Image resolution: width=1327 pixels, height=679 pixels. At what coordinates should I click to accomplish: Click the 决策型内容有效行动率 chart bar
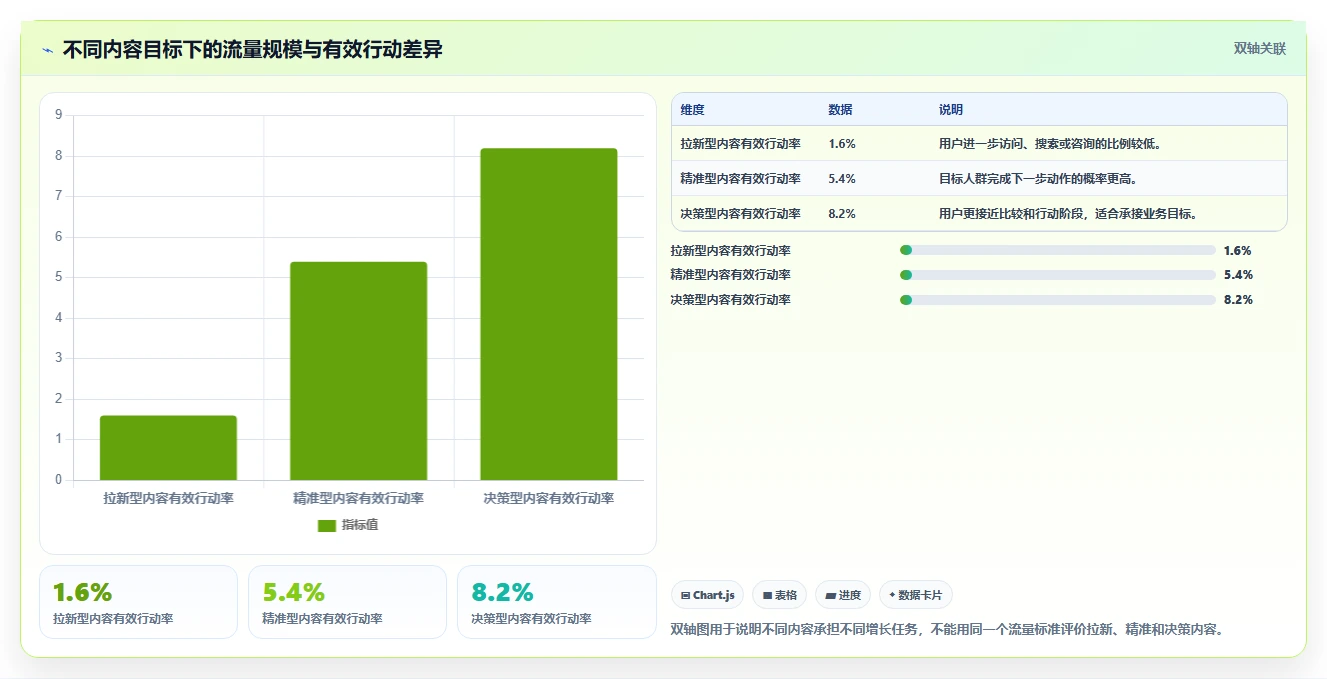tap(548, 314)
